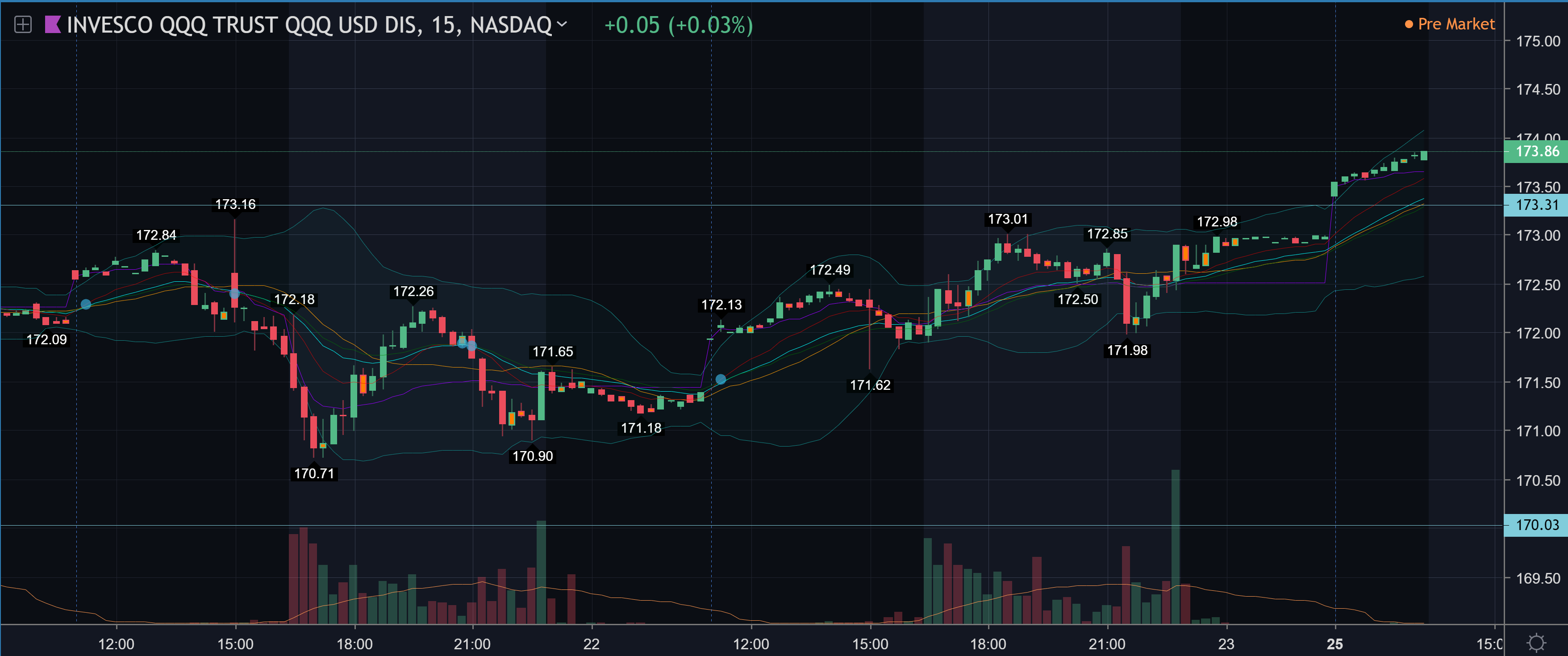This screenshot has width=1568, height=656.
Task: Click the blue circle marker below 173.16 spike
Action: click(x=234, y=293)
